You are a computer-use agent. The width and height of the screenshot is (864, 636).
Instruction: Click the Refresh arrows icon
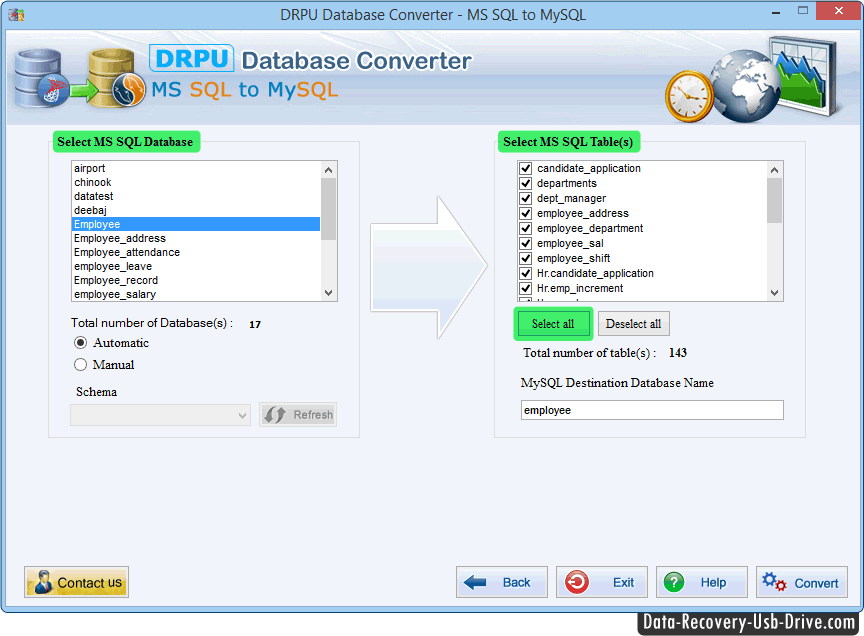[274, 414]
